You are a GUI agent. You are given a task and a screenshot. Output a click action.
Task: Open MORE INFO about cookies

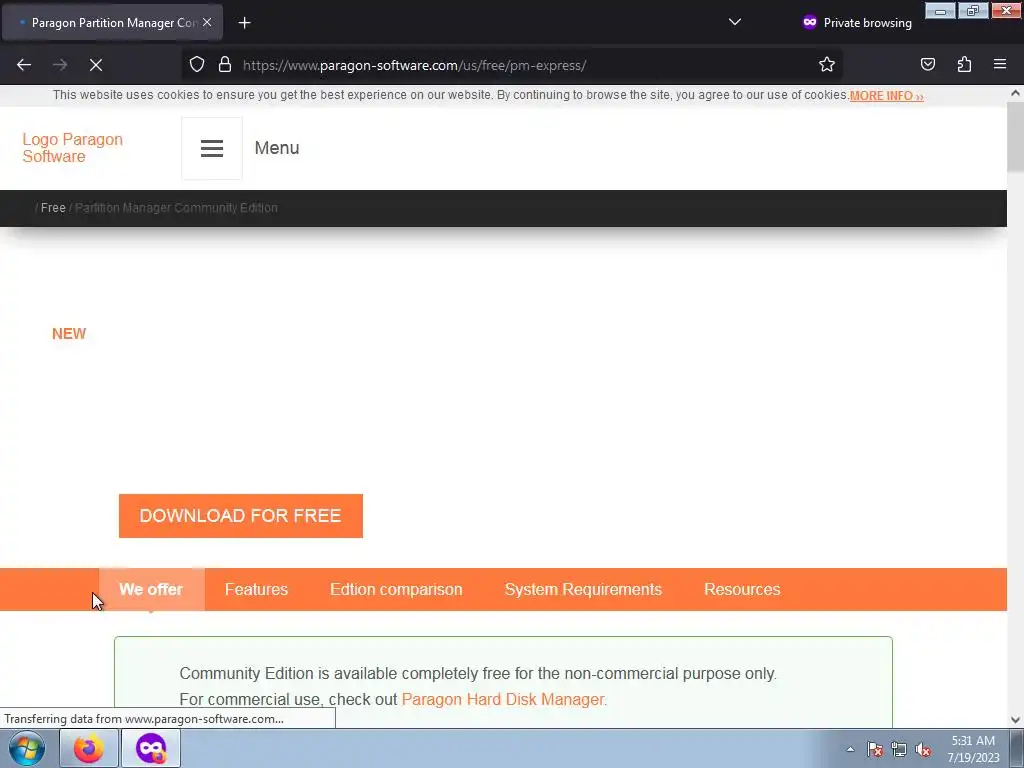click(x=886, y=96)
